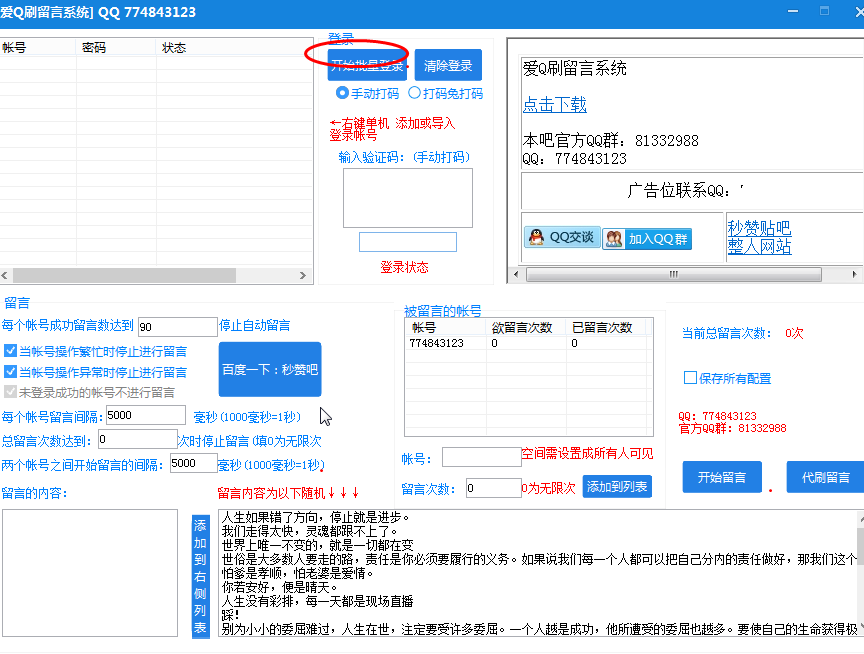Uncheck 当帐号操作繁忙时停止进行留言
Viewport: 864px width, 654px height.
pos(10,351)
